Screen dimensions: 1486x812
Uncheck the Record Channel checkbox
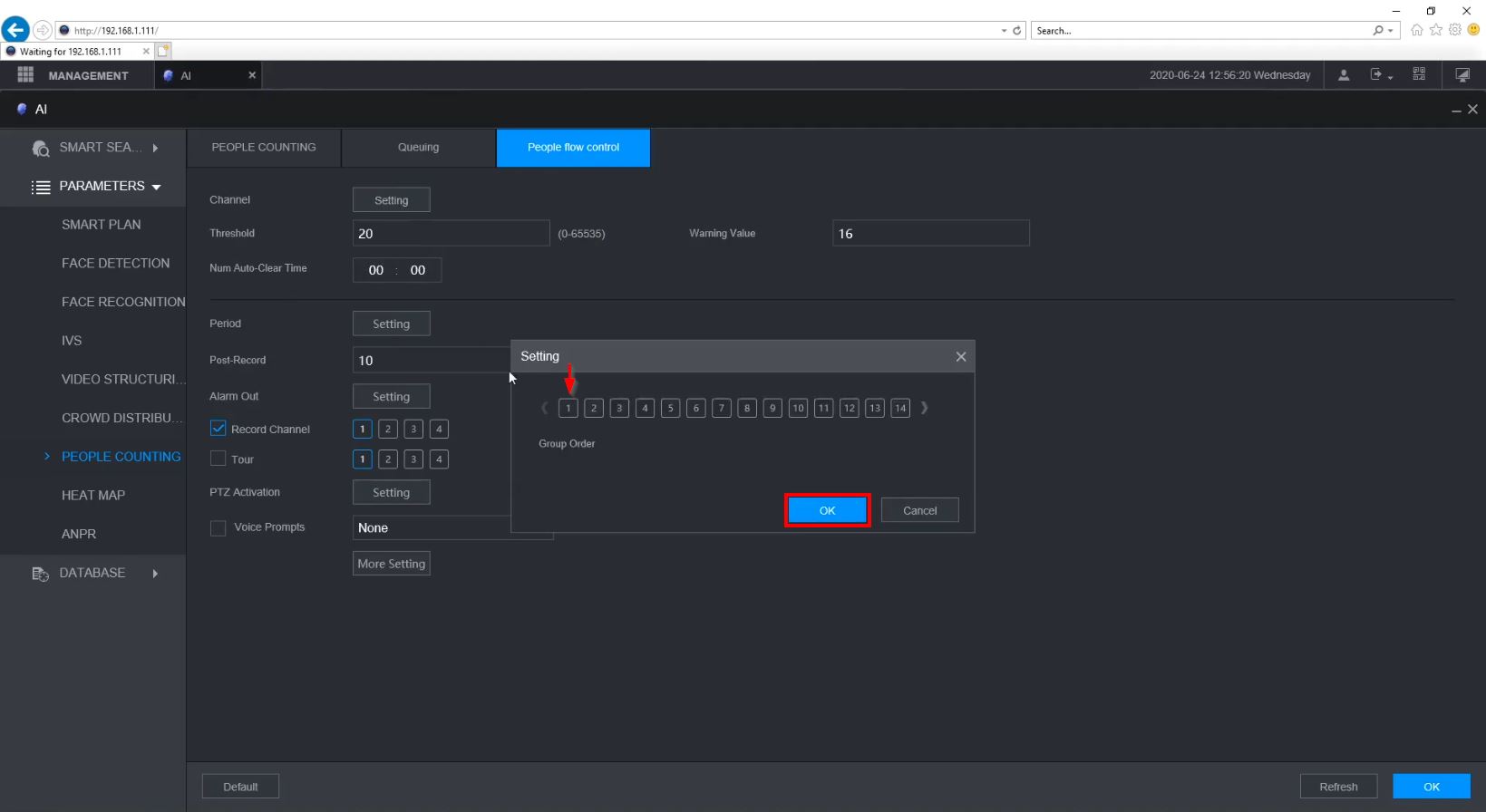pyautogui.click(x=219, y=429)
